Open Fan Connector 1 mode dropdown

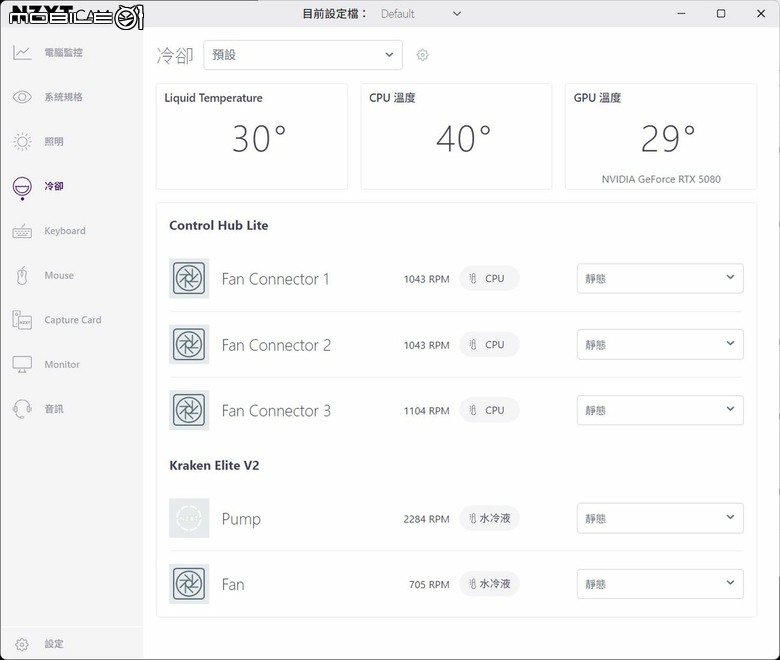(660, 279)
